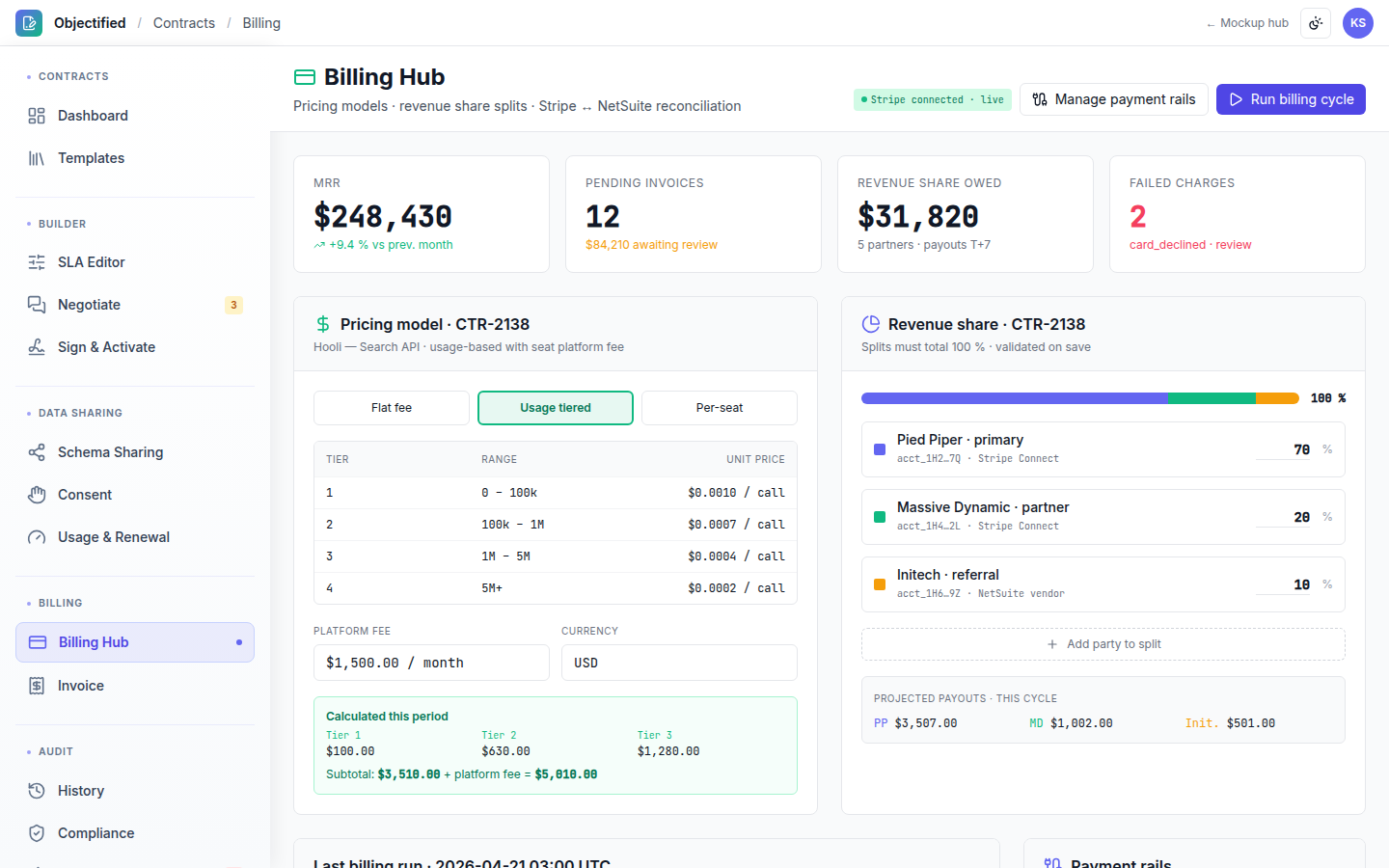Click the subtotal total $5,010.00
1389x868 pixels.
point(566,774)
